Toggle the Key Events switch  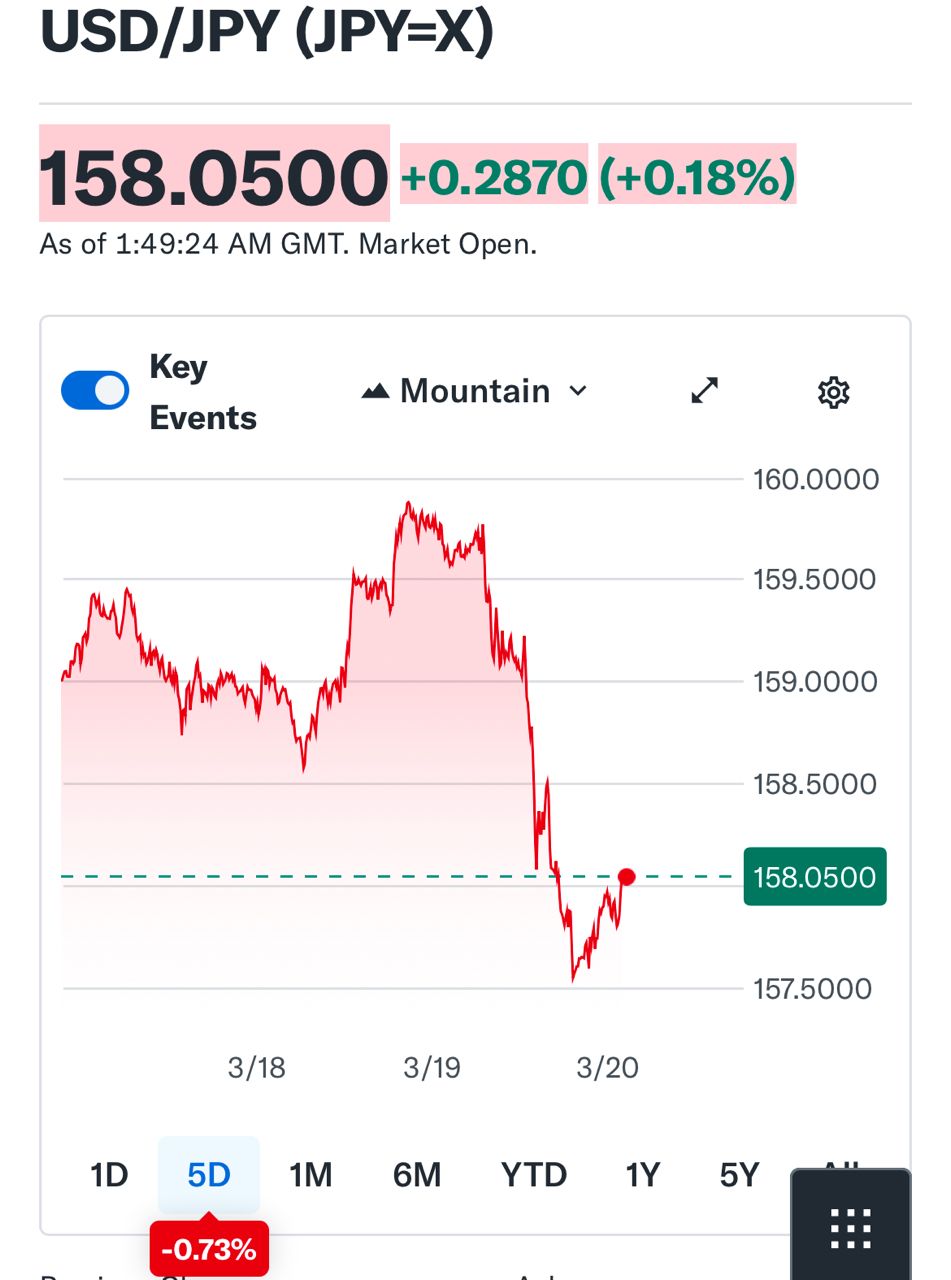[x=95, y=391]
